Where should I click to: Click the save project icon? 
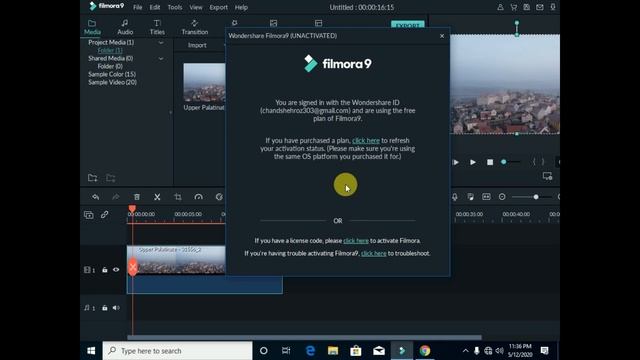pos(527,7)
